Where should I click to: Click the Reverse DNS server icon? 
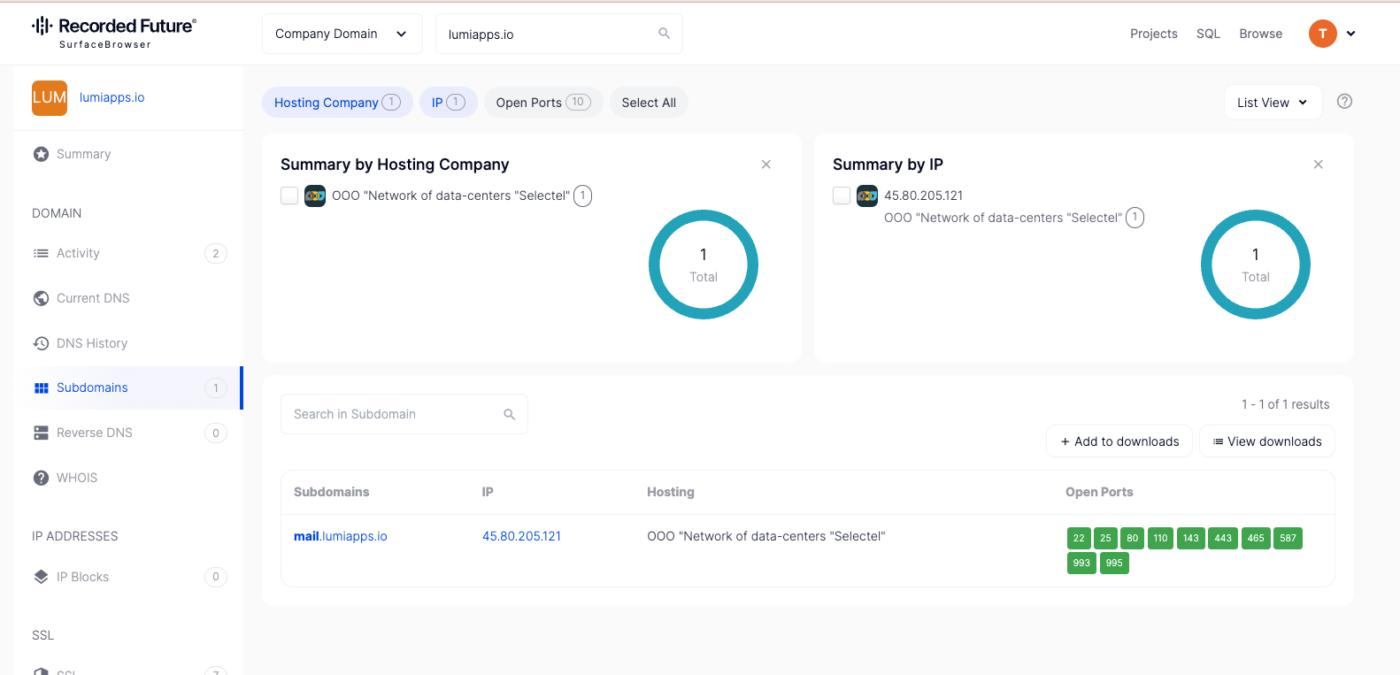point(41,433)
